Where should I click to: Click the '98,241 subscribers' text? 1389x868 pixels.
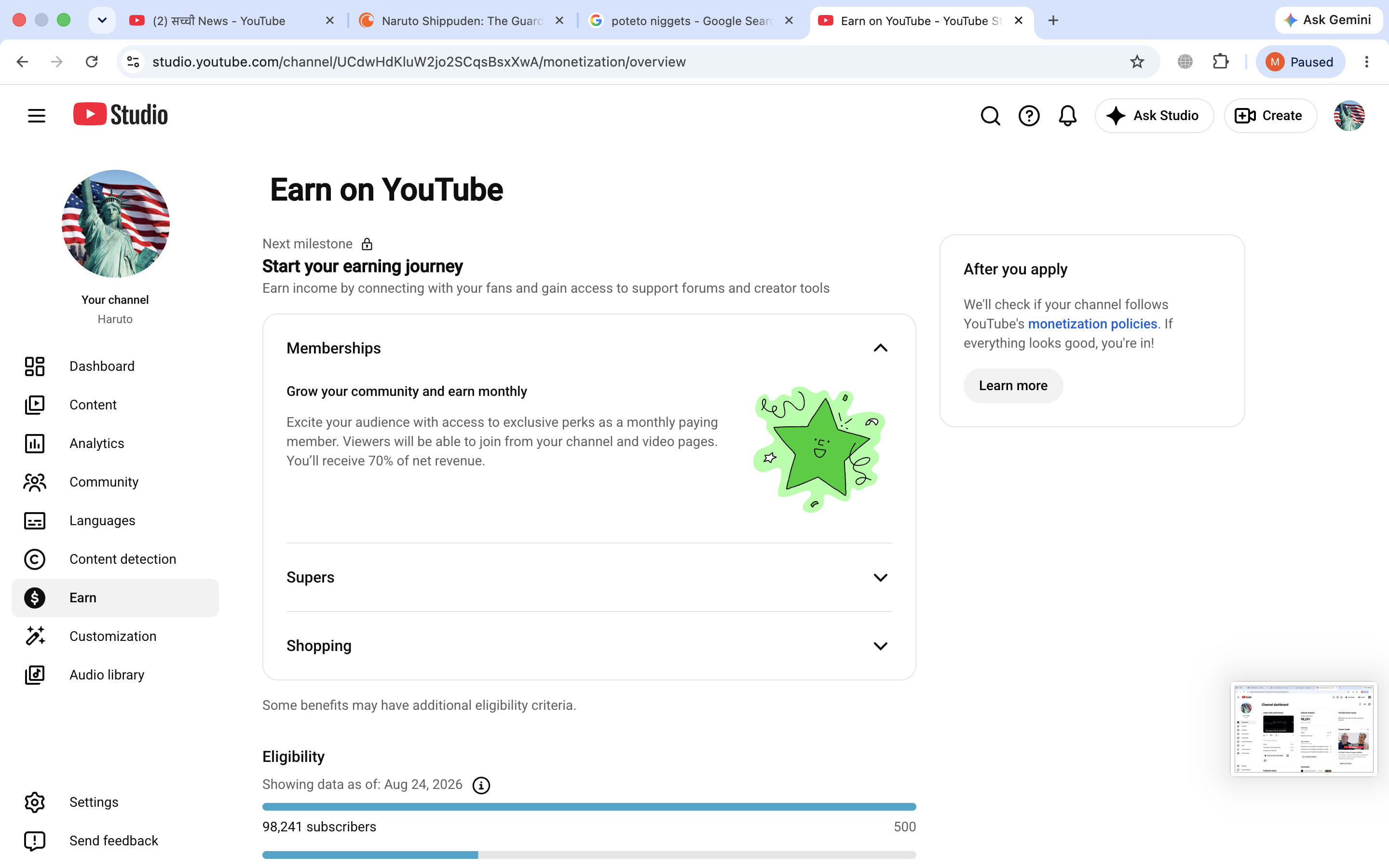pos(319,827)
